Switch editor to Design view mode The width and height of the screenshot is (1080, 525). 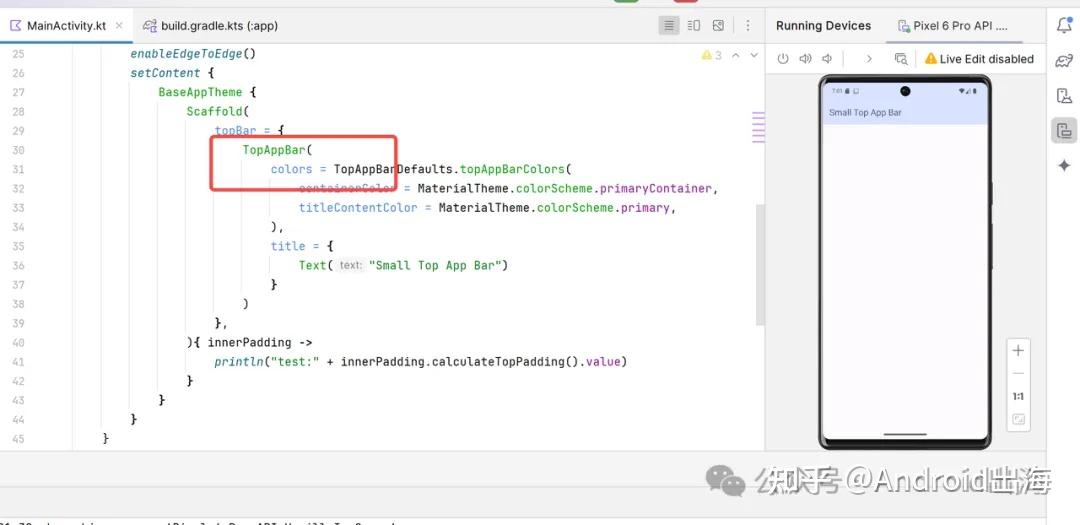click(718, 26)
